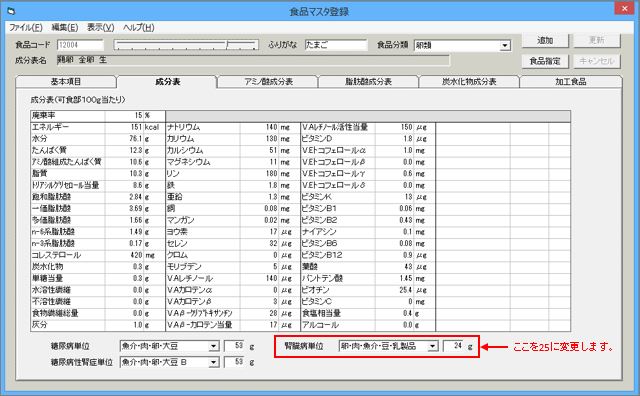Switch to the アミノ酸成分表 tab
640x396 pixels.
coord(268,82)
